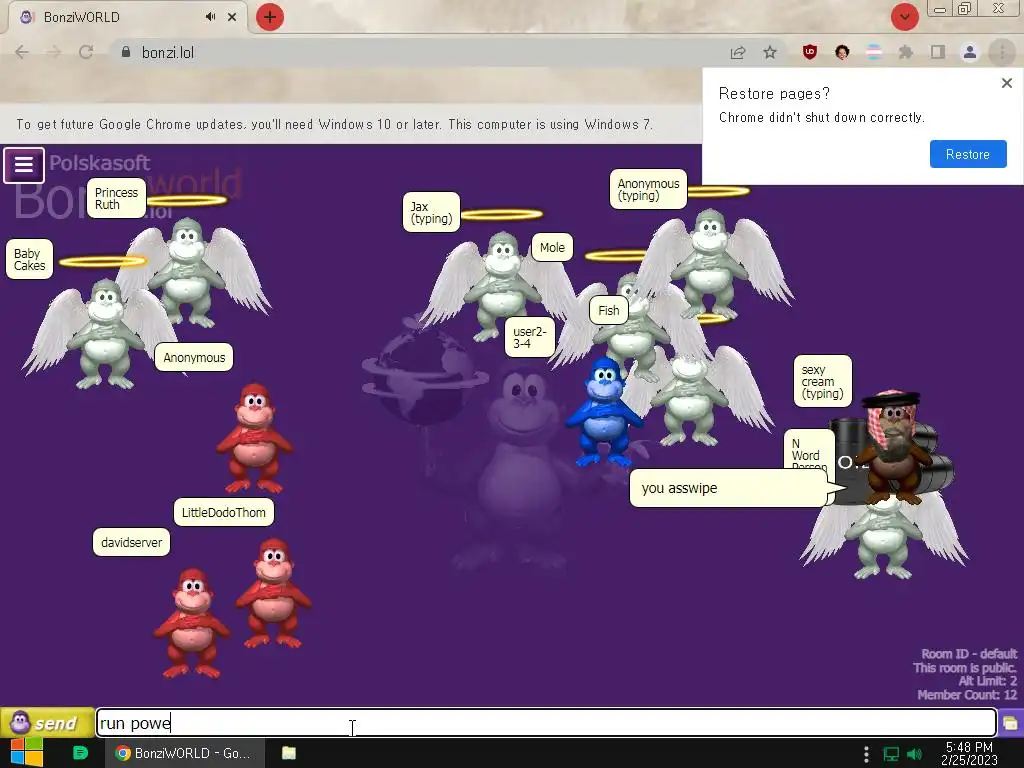Screen dimensions: 1024x768
Task: Go back with browser back arrow
Action: click(x=22, y=52)
